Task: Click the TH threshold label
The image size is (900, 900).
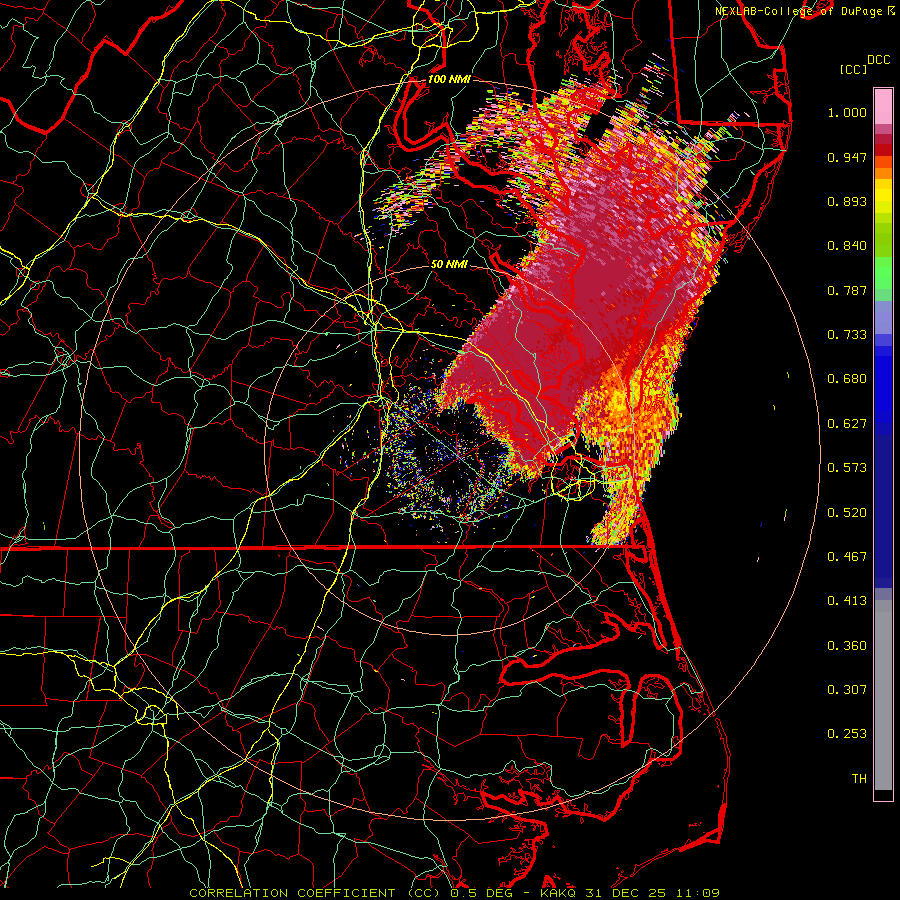Action: pyautogui.click(x=859, y=778)
